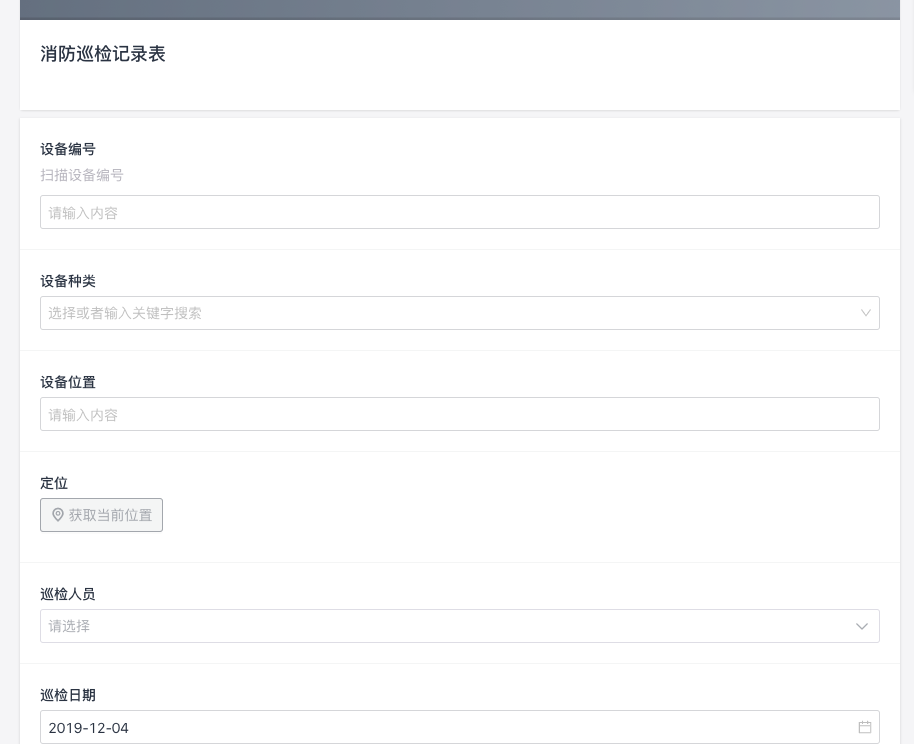Open the 巡检人员 select field

(459, 626)
